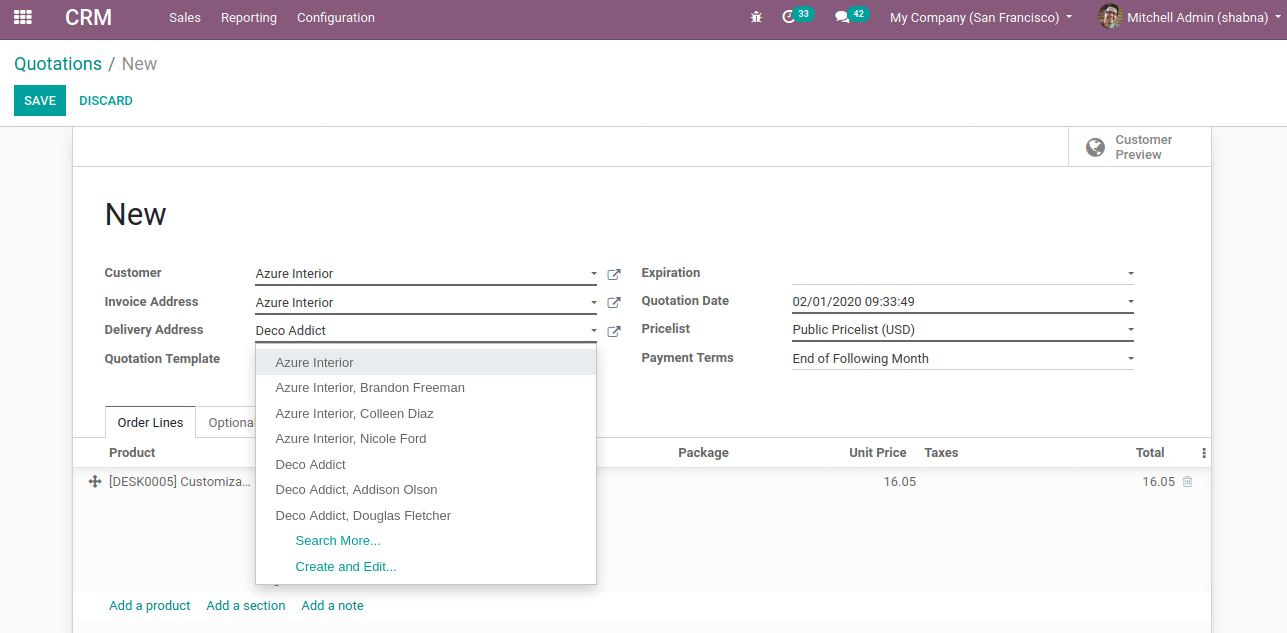Go back to Quotations breadcrumb
This screenshot has height=633, width=1287.
58,64
